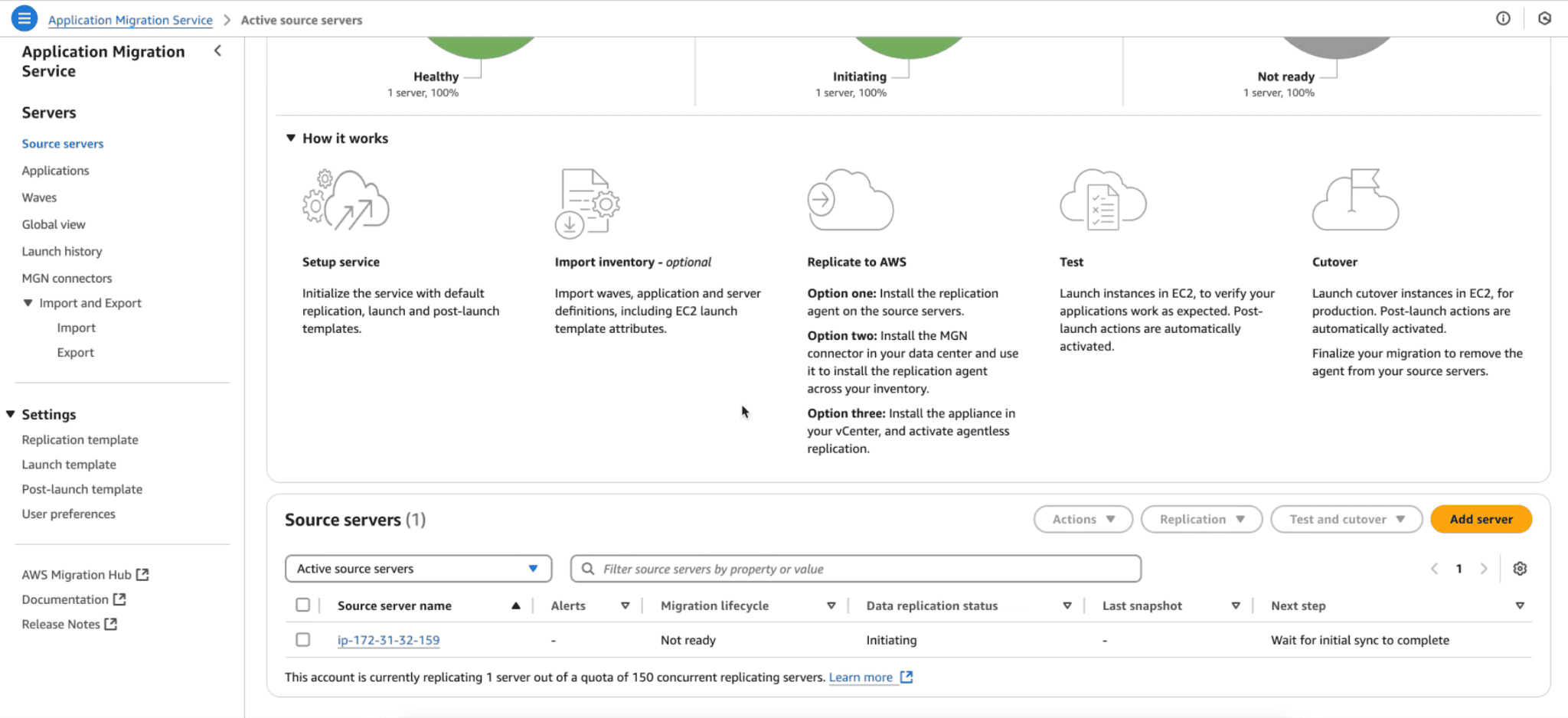This screenshot has width=1568, height=718.
Task: Open the Test and cutover dropdown
Action: tap(1346, 519)
